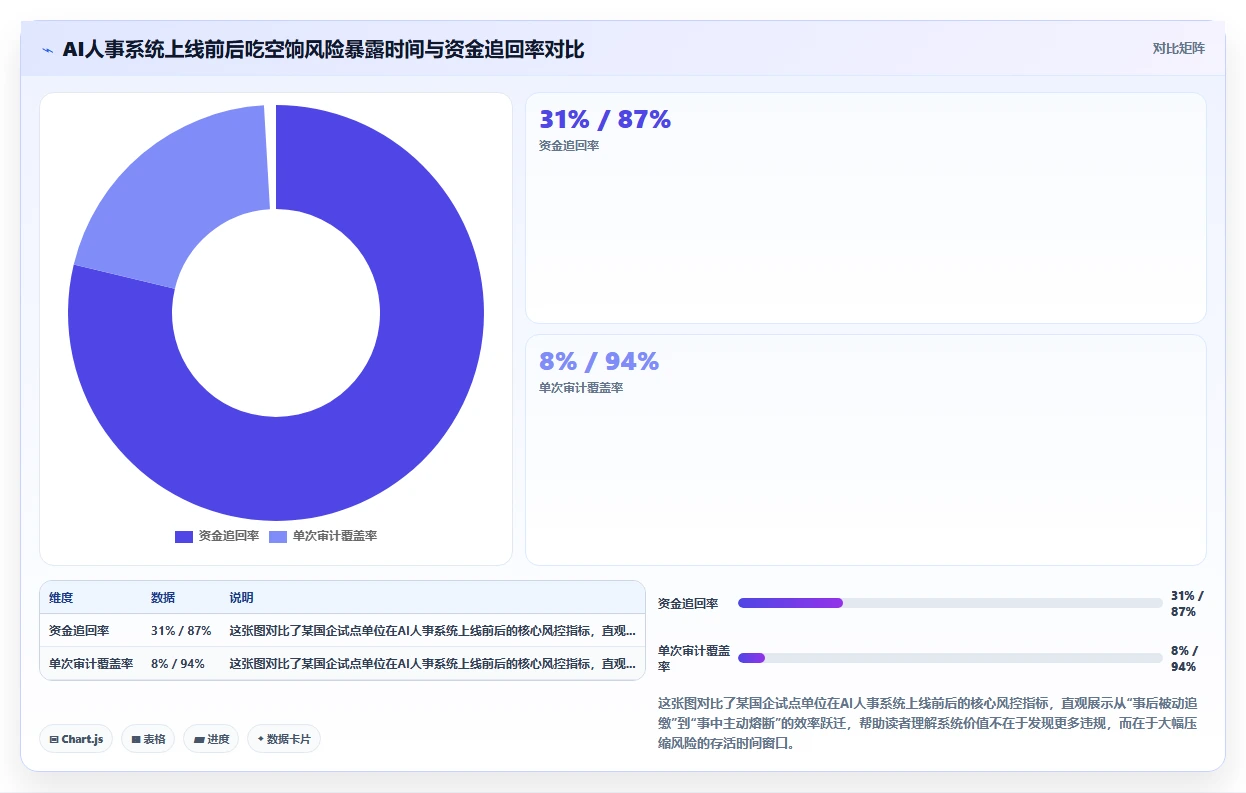Click the chart title heading text
This screenshot has width=1246, height=793.
[x=323, y=50]
